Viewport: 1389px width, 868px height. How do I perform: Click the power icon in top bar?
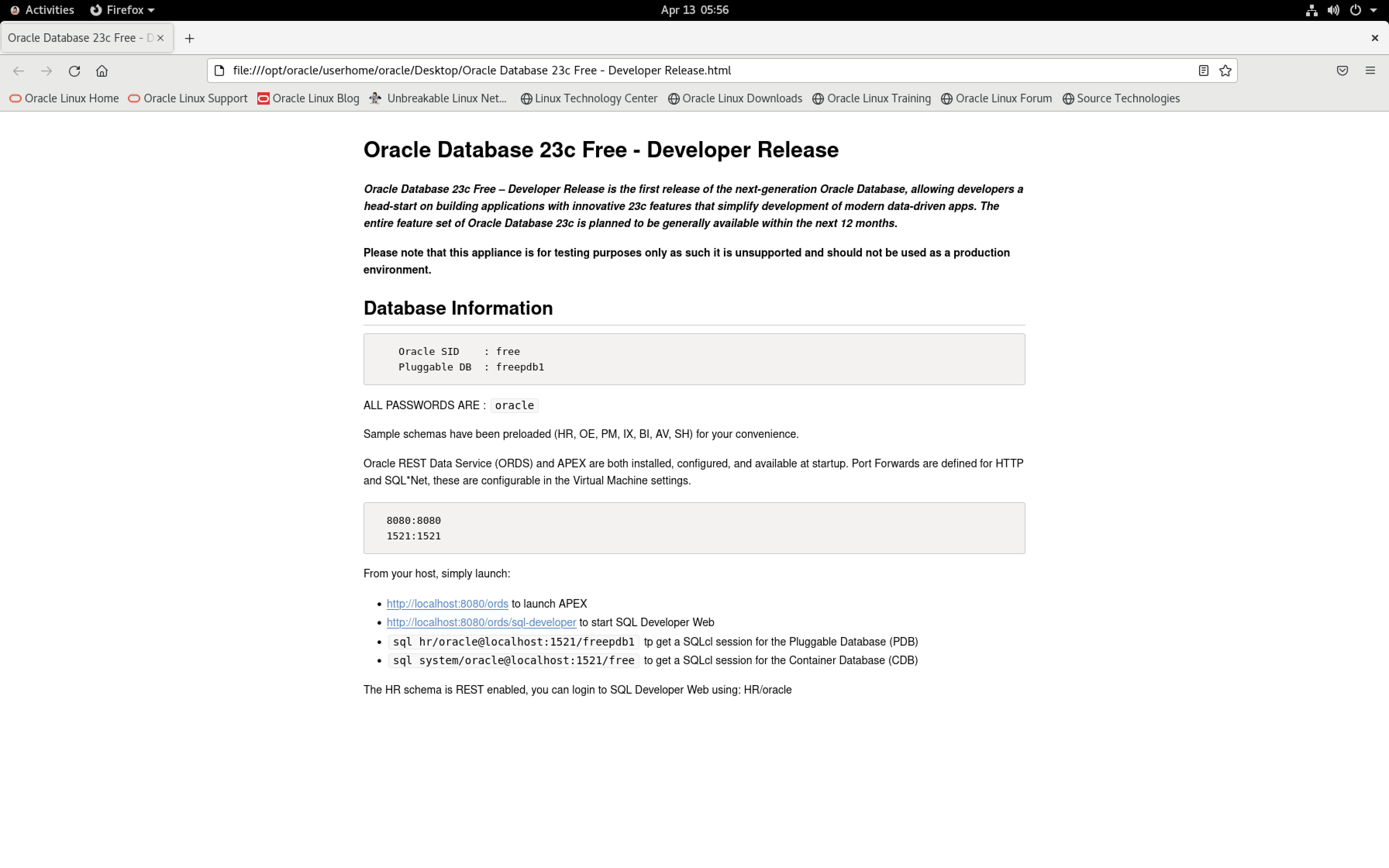[x=1355, y=10]
